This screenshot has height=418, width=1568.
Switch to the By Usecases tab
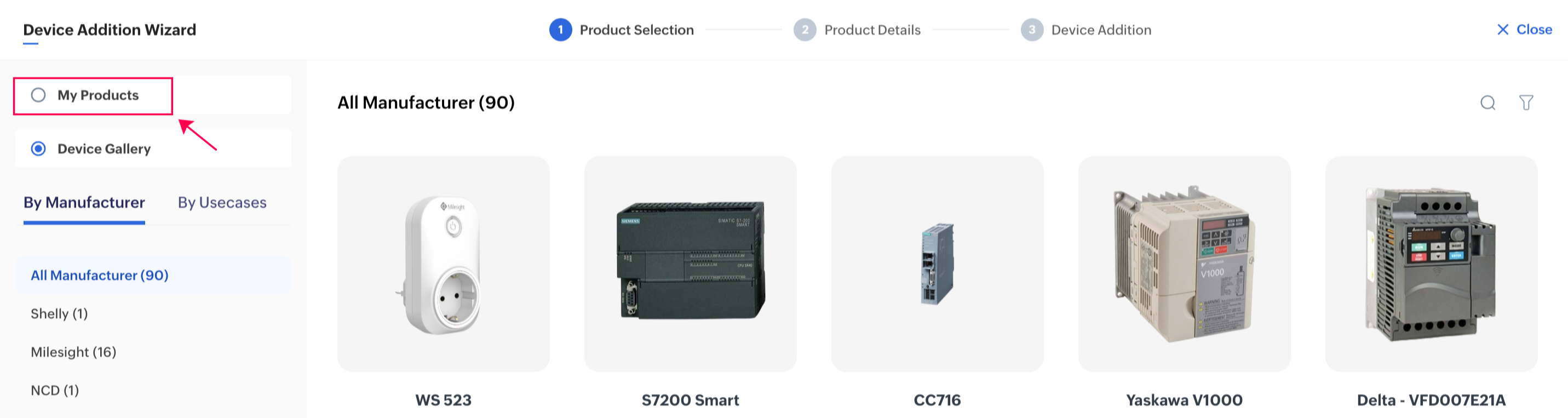tap(222, 203)
